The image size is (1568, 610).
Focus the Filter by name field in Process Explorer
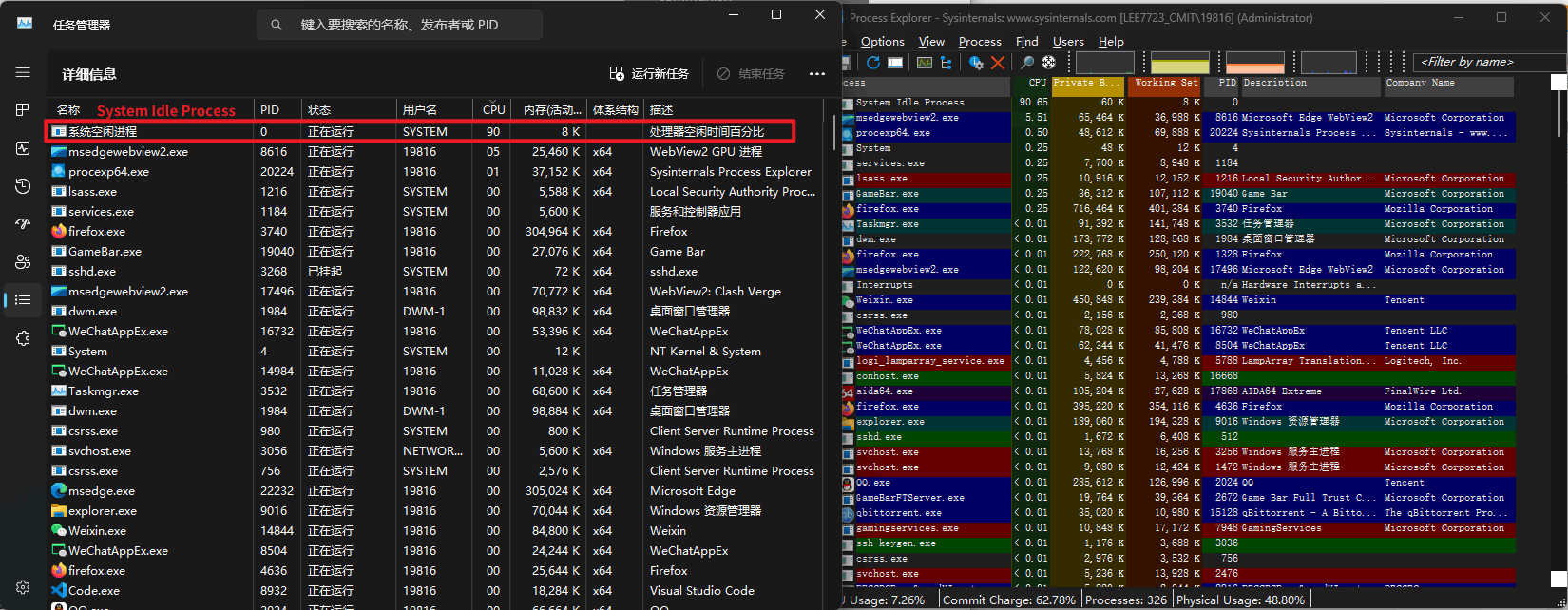click(x=1488, y=62)
